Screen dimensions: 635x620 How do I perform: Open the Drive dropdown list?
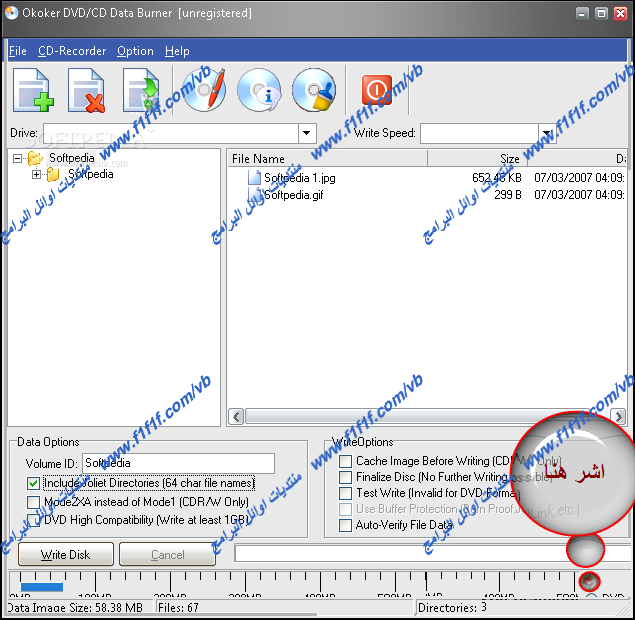pyautogui.click(x=306, y=133)
